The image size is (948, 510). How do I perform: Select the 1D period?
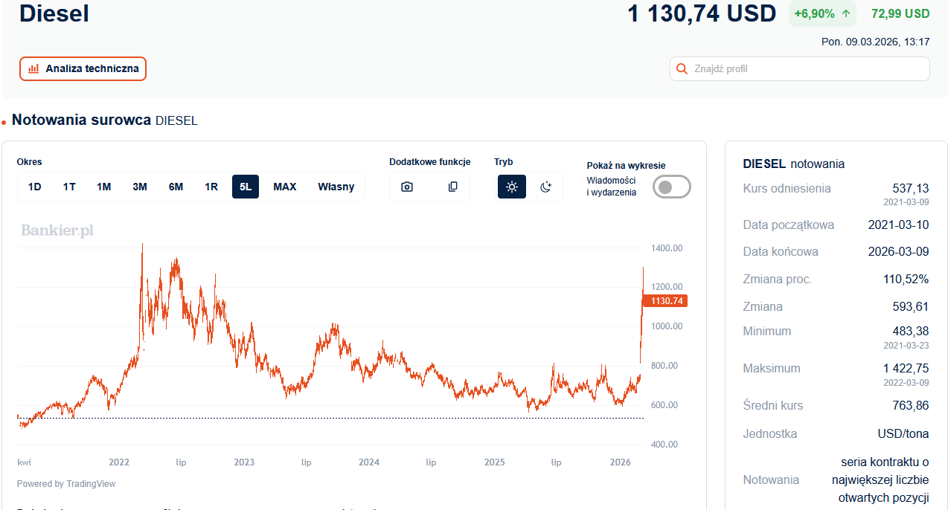point(34,187)
